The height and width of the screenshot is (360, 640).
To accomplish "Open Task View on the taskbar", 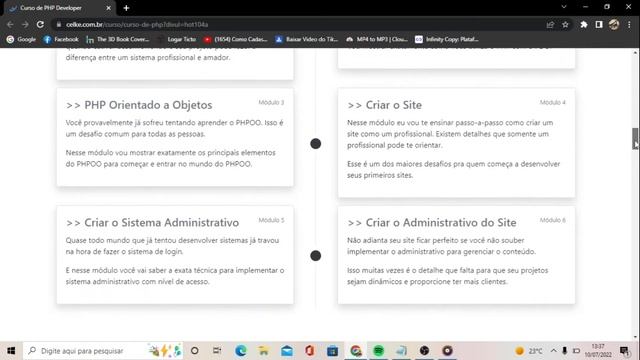I will click(217, 351).
